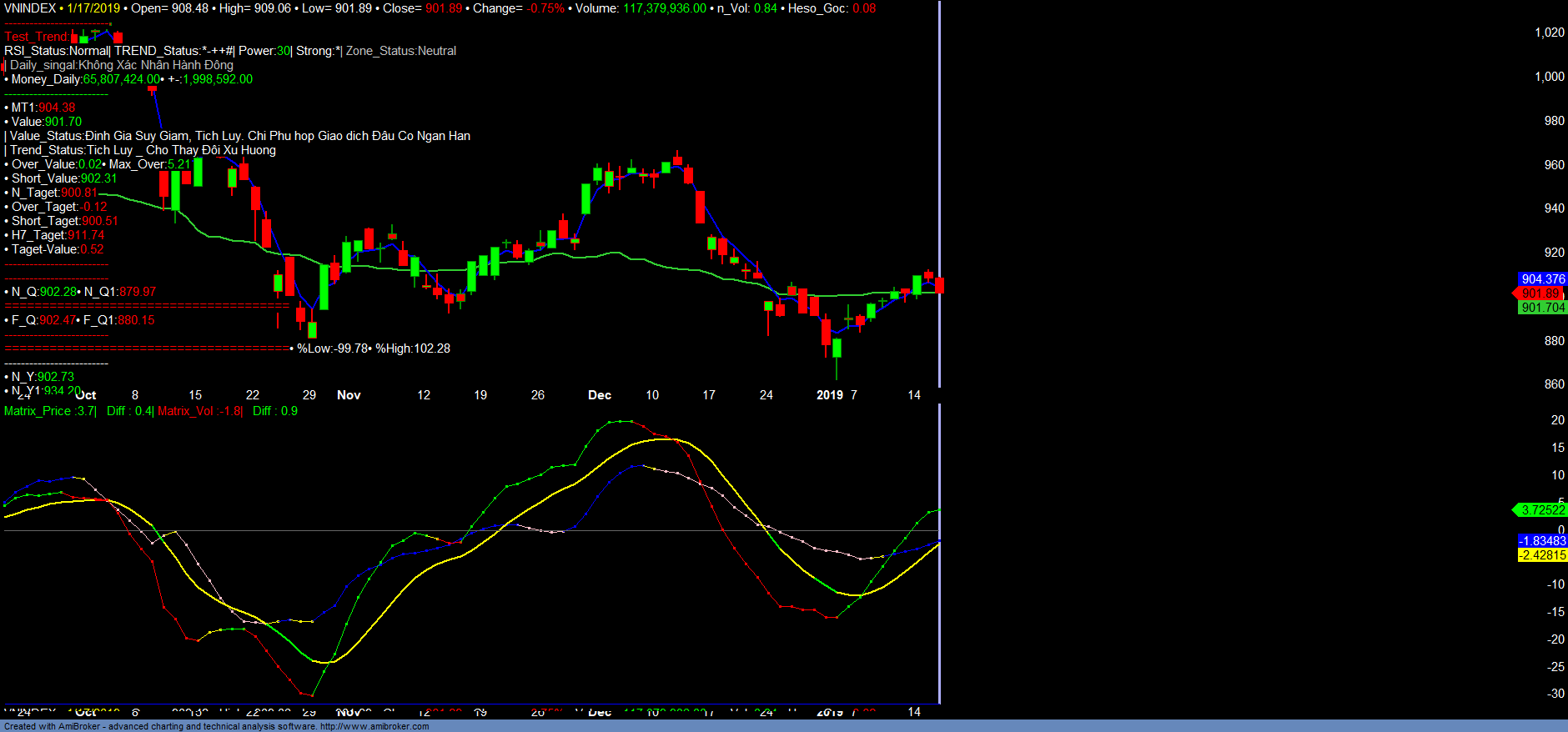Click the N_Q 902.28 level label
The image size is (1568, 732).
[x=43, y=292]
